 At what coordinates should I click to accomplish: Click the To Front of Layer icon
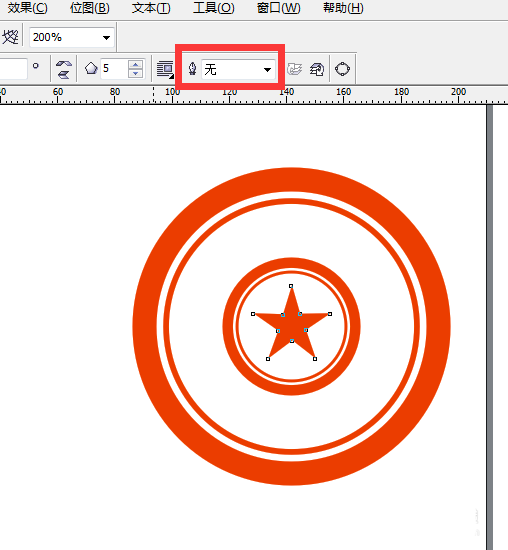pyautogui.click(x=295, y=69)
